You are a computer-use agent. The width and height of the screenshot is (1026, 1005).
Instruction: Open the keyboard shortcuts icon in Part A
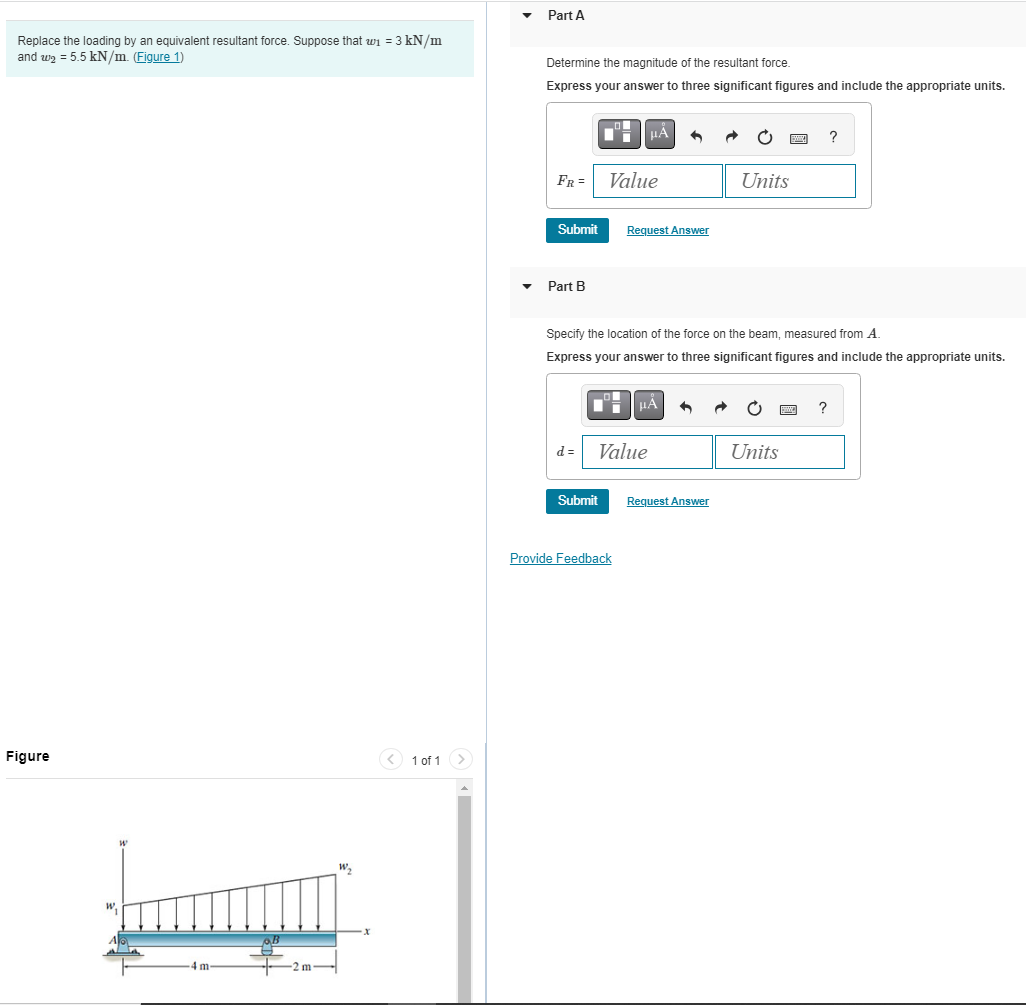point(798,137)
